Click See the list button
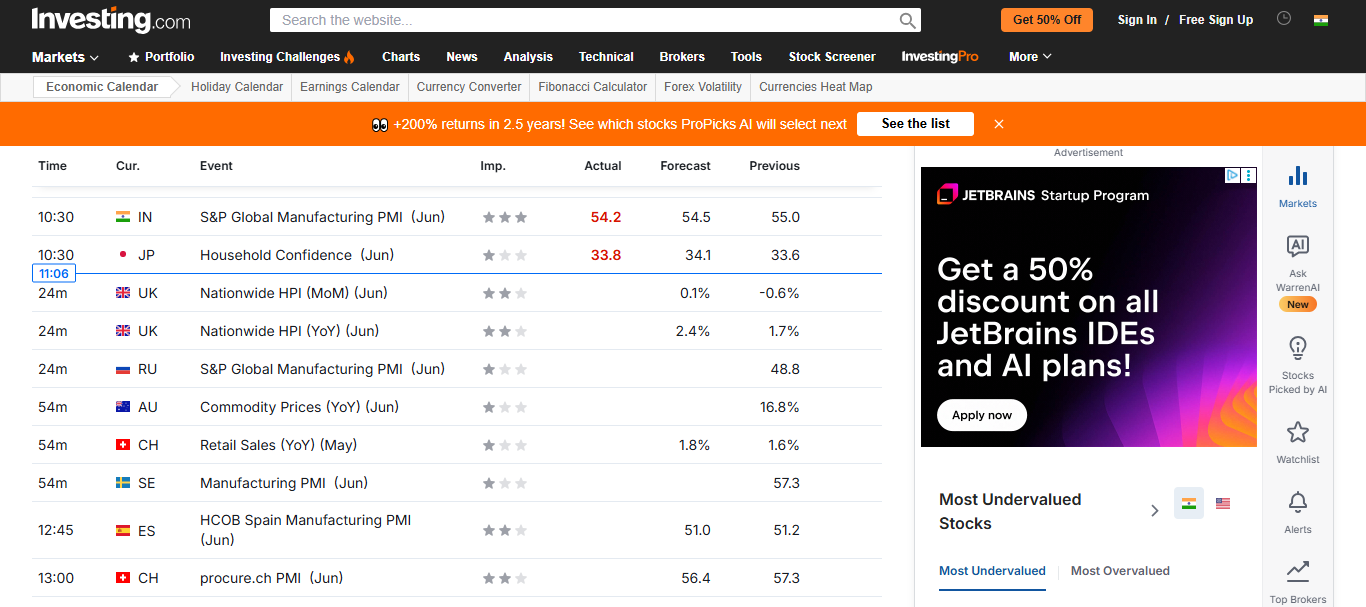The height and width of the screenshot is (607, 1366). 916,124
